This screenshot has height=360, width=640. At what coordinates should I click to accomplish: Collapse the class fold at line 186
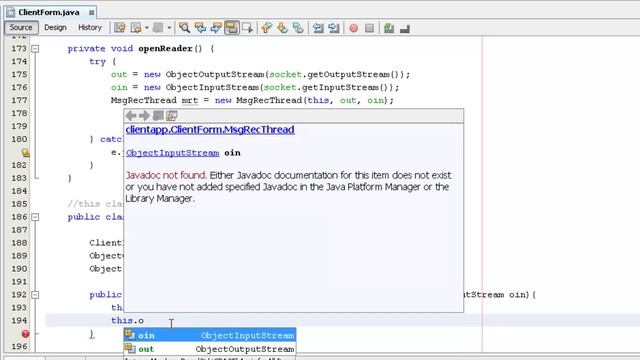click(x=36, y=217)
